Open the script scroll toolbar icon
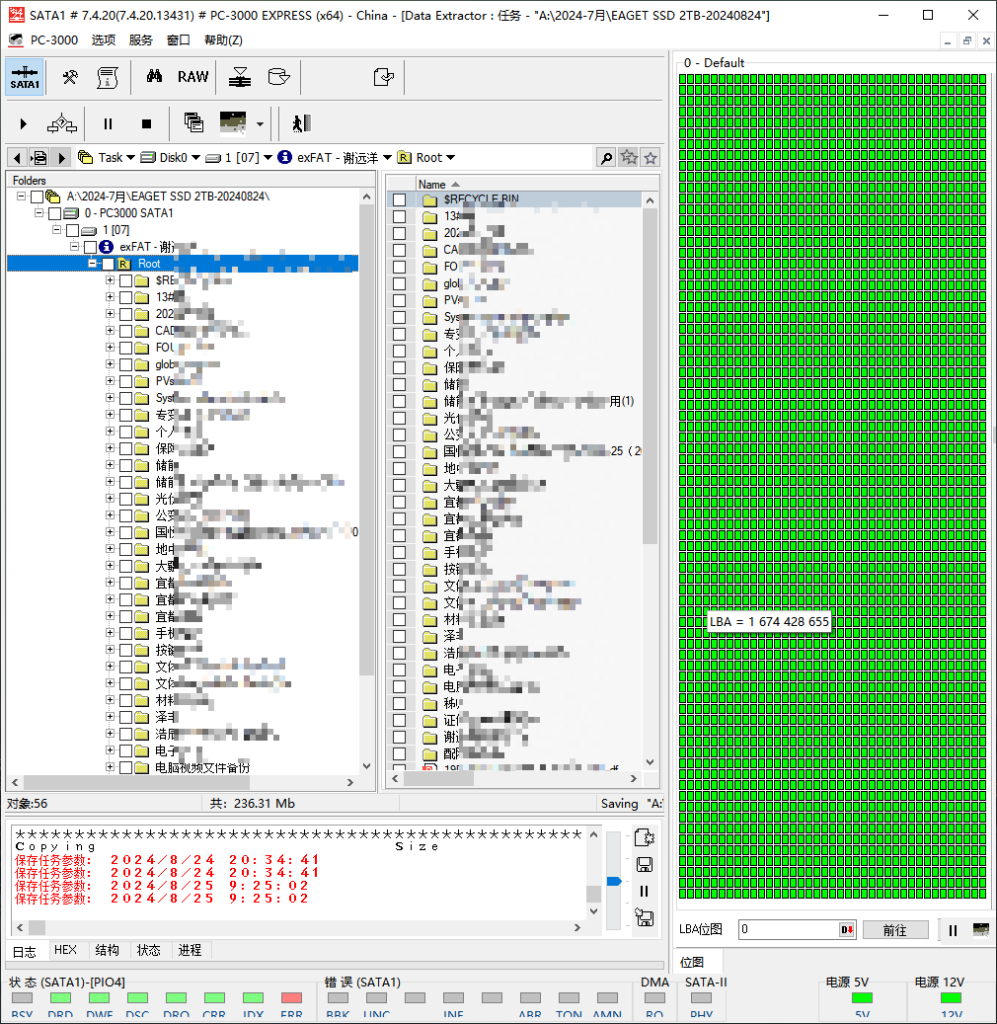The width and height of the screenshot is (997, 1024). tap(107, 77)
